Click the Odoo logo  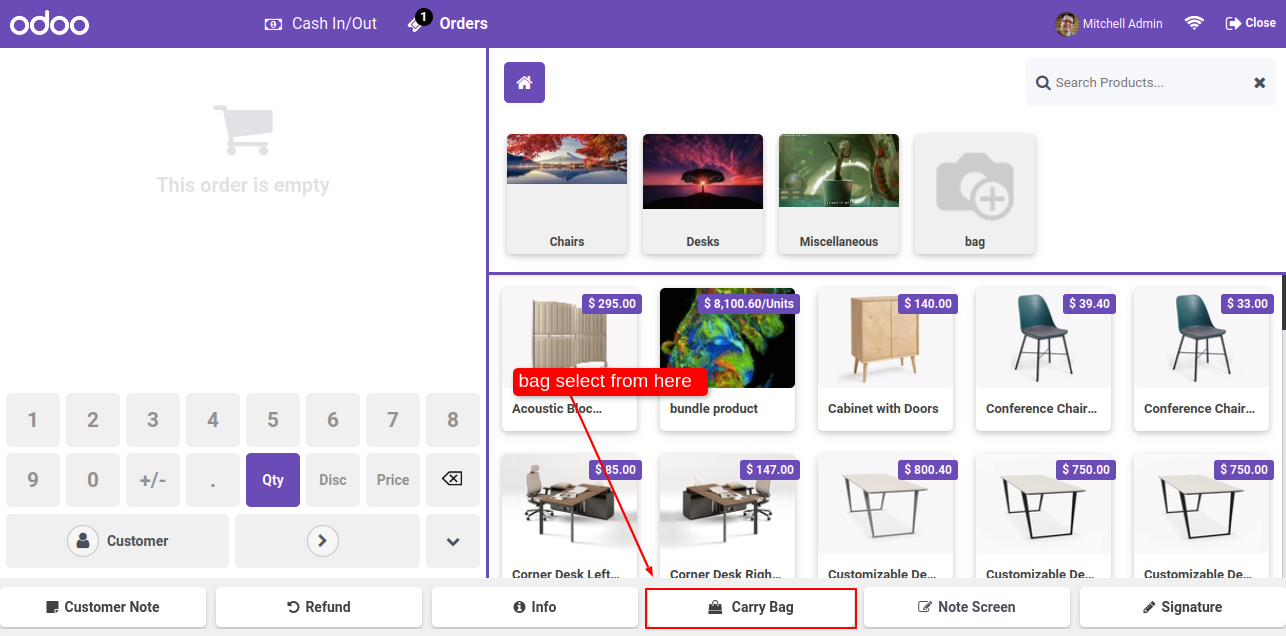coord(50,23)
